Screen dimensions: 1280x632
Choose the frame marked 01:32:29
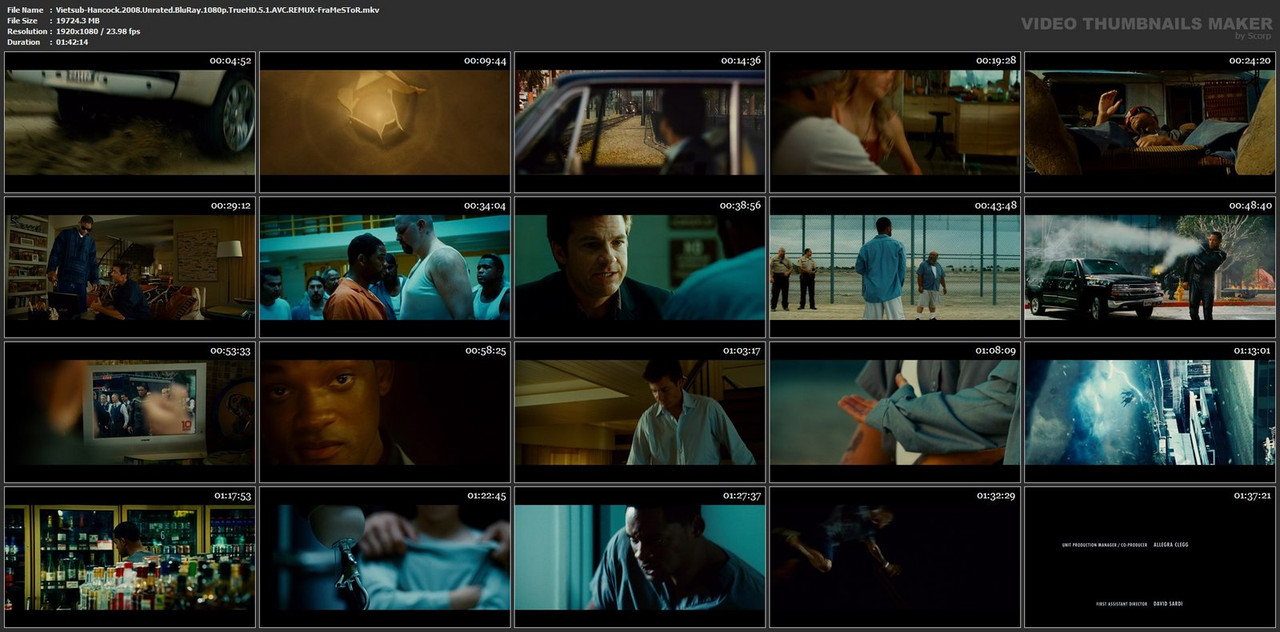point(895,557)
